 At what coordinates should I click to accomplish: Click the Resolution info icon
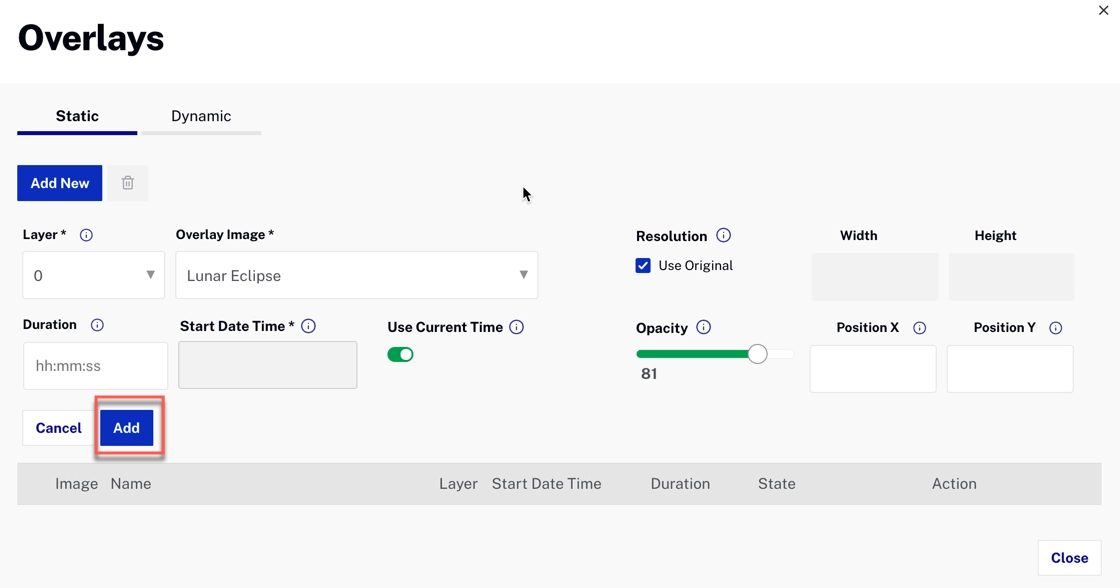(725, 235)
